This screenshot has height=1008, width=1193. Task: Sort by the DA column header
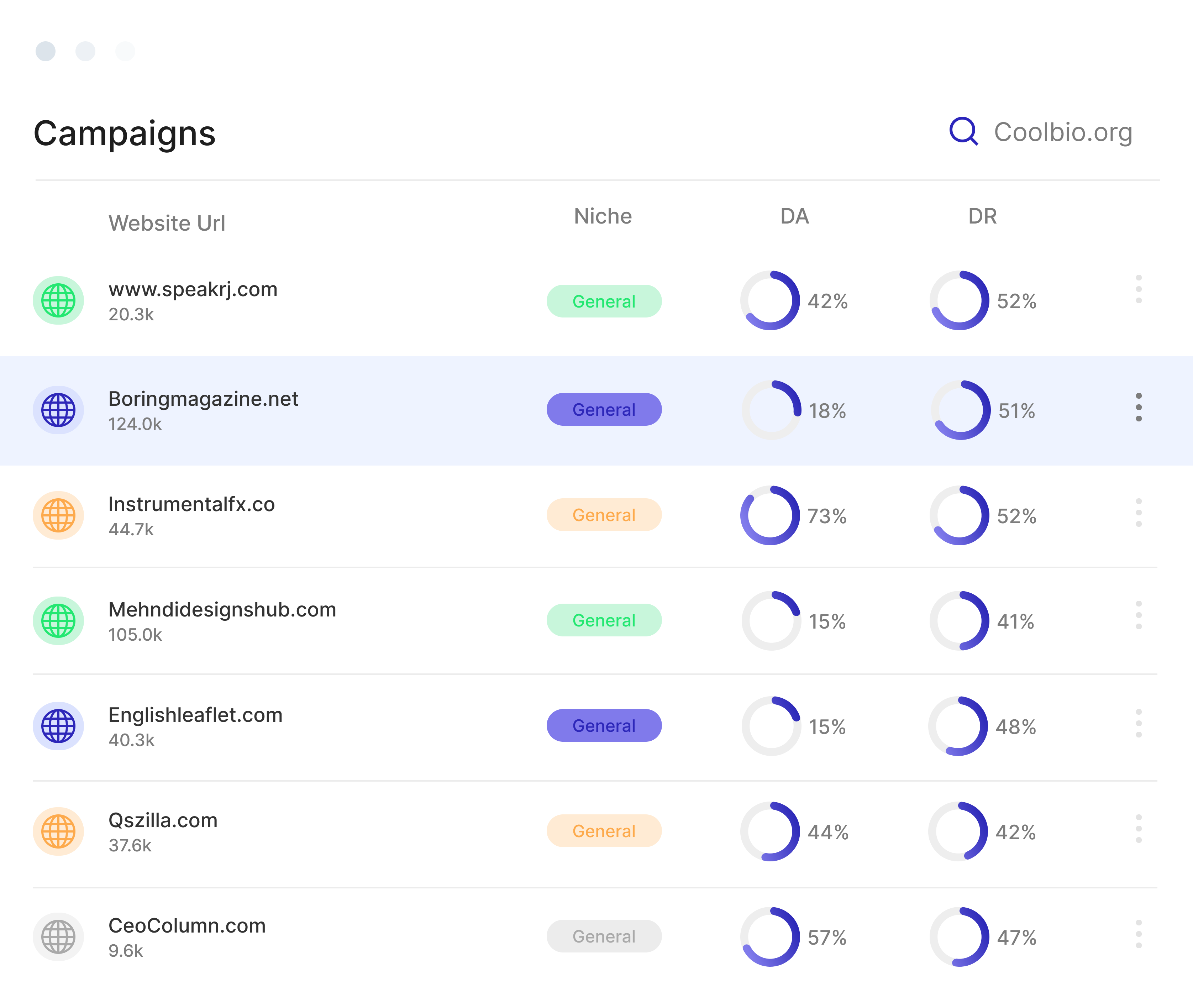[795, 216]
